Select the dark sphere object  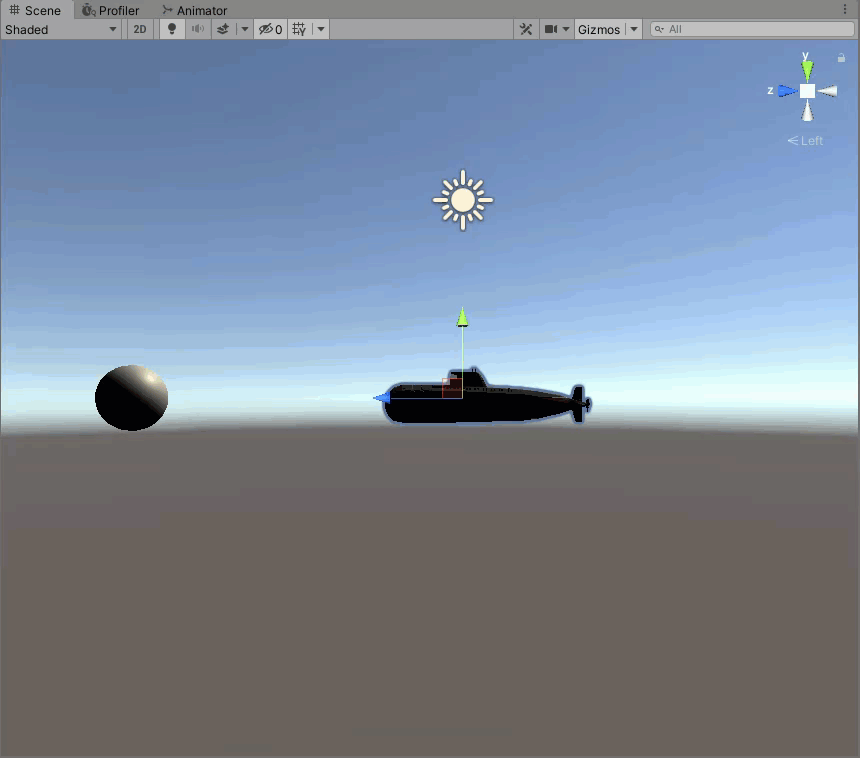click(x=132, y=398)
